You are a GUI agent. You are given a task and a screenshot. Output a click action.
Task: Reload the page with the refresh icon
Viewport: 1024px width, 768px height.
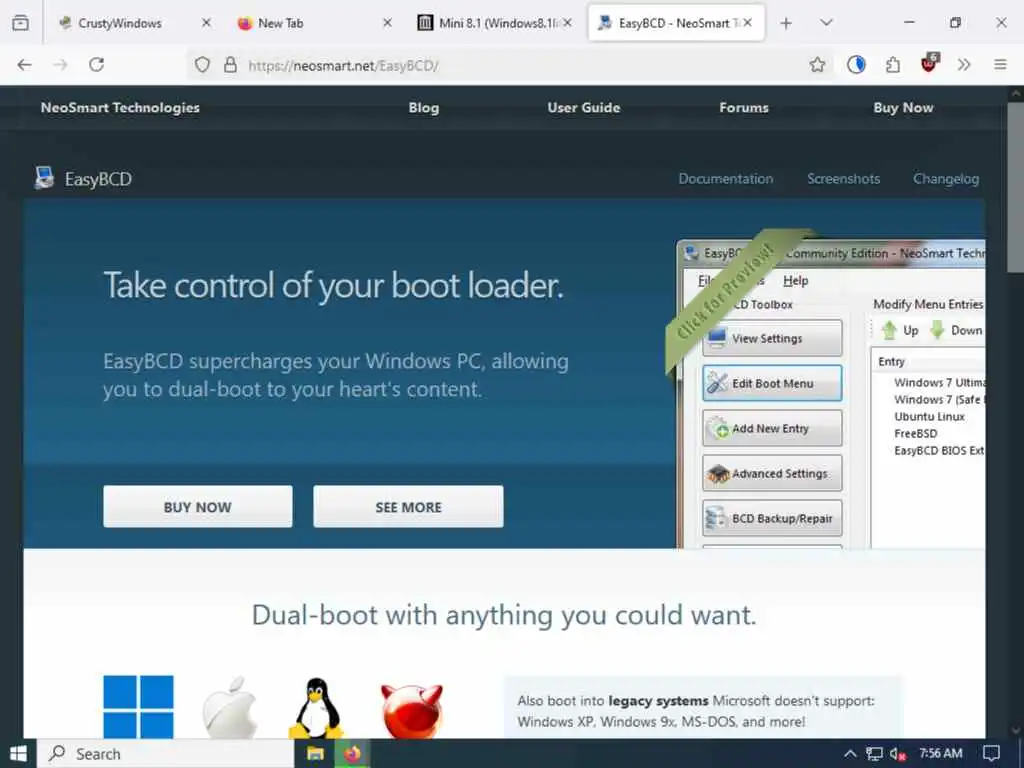click(x=97, y=65)
